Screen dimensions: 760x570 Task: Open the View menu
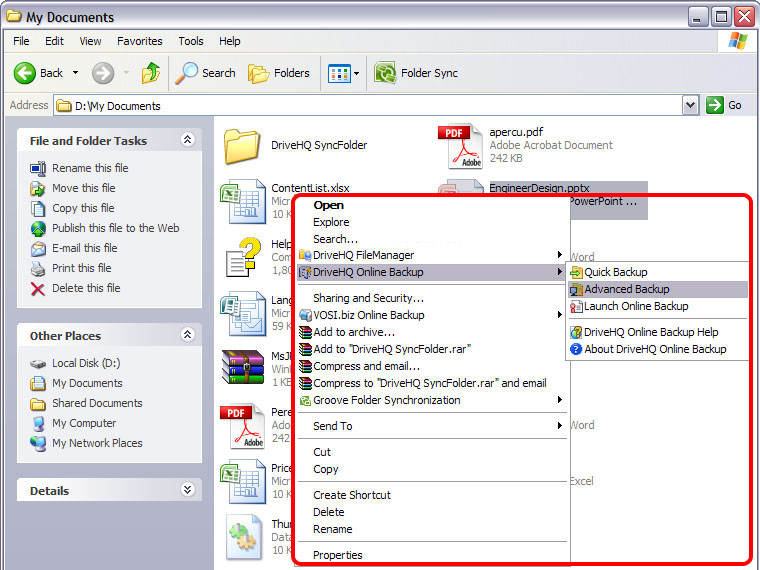point(90,41)
